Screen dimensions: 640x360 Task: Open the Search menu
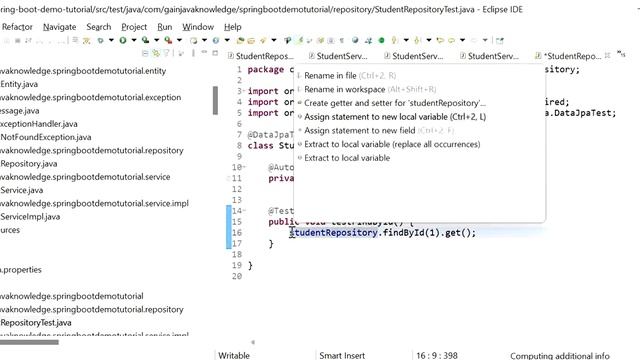(x=99, y=27)
